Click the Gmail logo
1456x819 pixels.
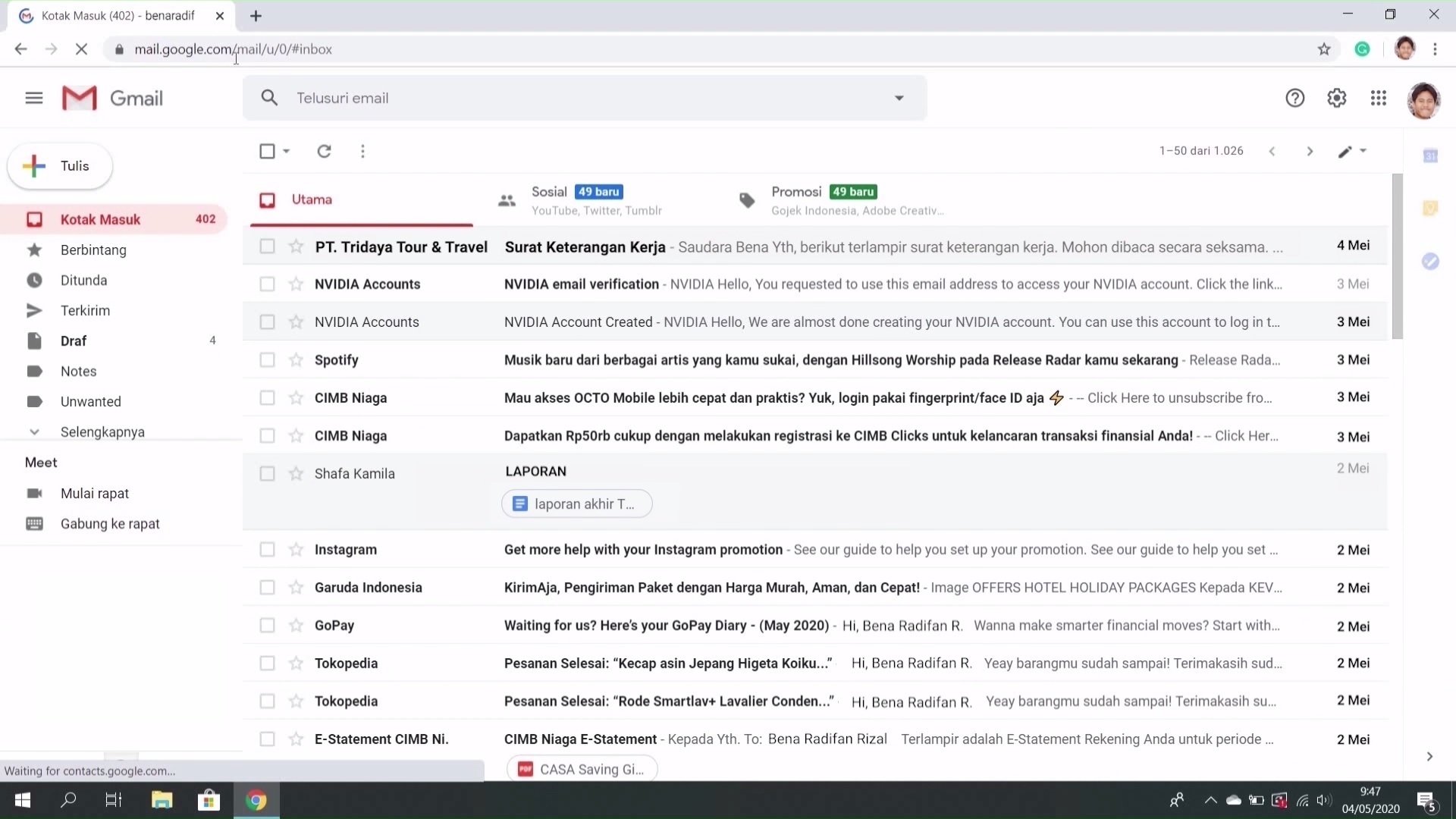(112, 98)
